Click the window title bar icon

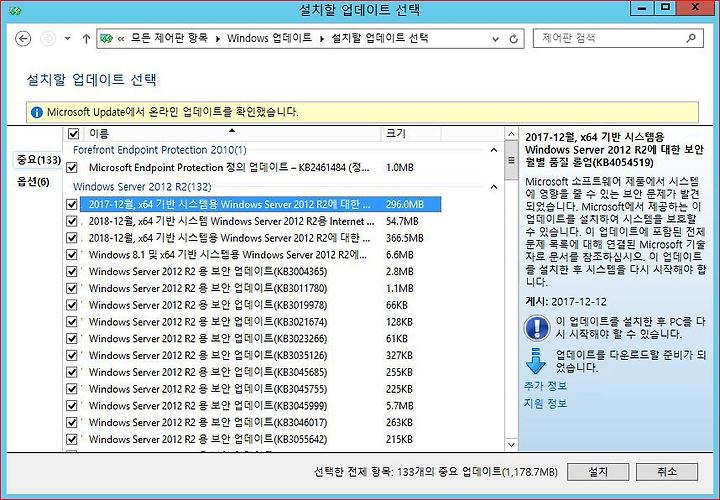coord(15,11)
